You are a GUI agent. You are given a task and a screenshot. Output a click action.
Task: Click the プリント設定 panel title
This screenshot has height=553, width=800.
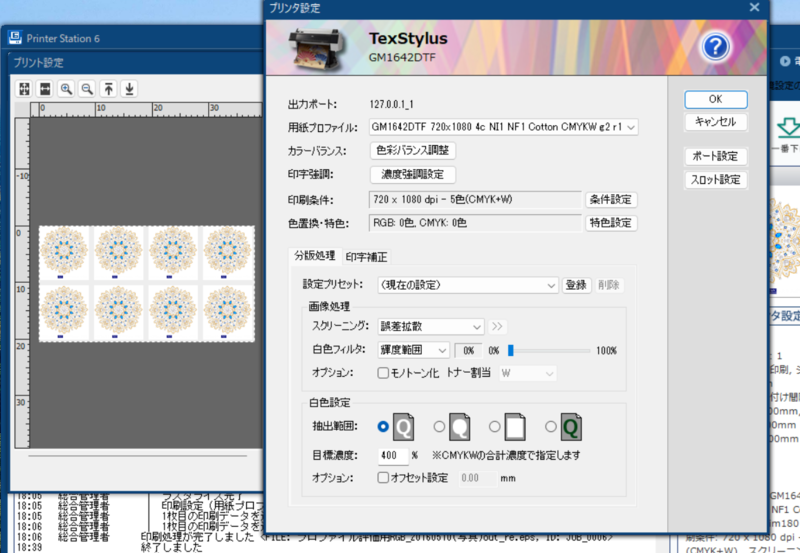point(38,63)
